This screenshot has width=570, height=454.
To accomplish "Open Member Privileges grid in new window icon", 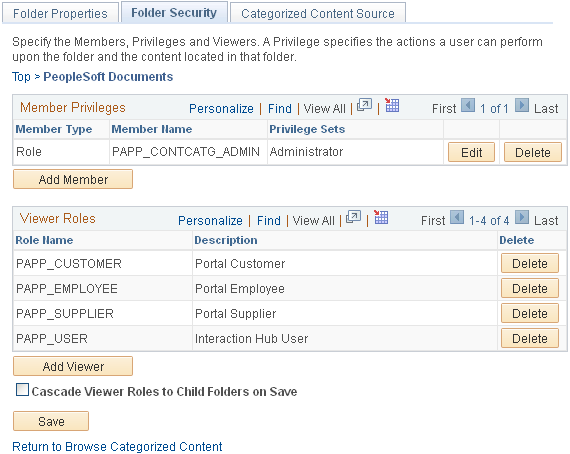I will [x=364, y=105].
